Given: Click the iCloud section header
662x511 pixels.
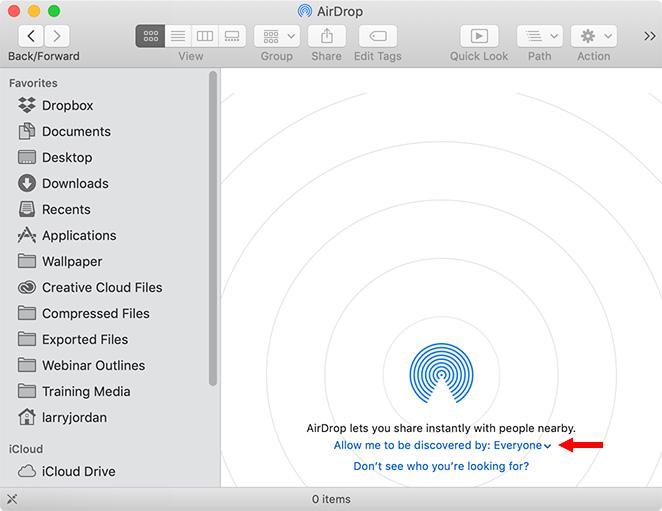Looking at the screenshot, I should (26, 449).
